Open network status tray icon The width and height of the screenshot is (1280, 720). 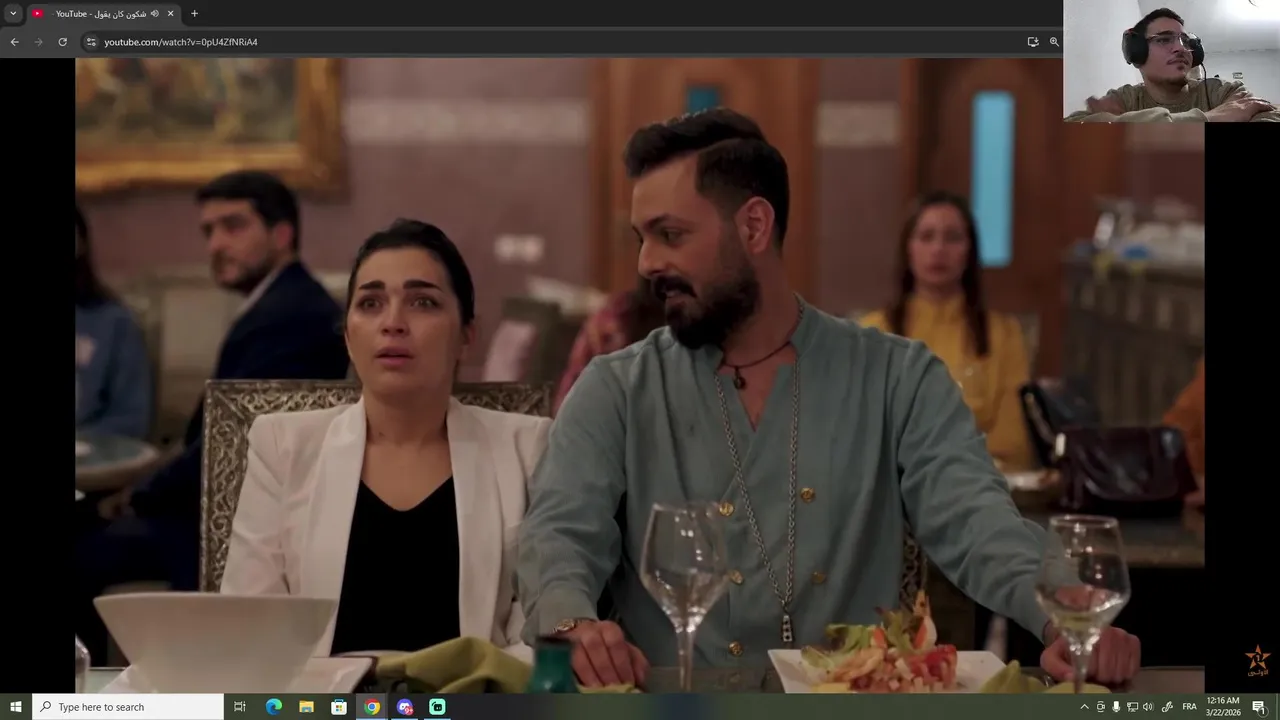click(1132, 707)
